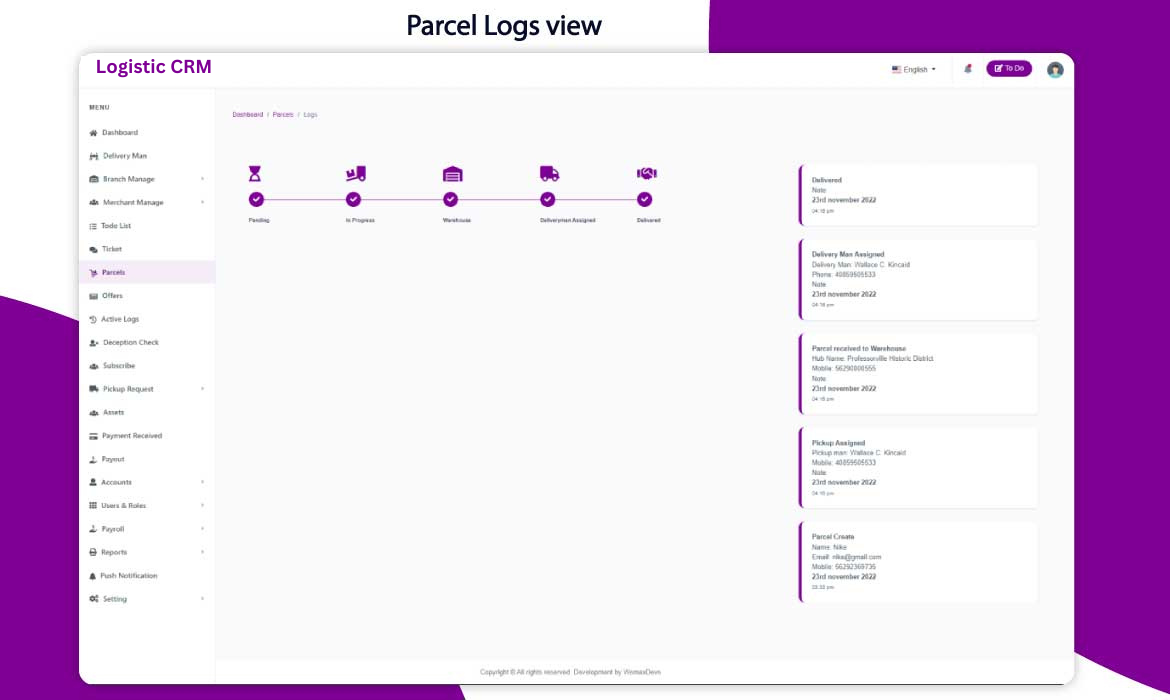Click the Parcels breadcrumb link

(x=283, y=115)
